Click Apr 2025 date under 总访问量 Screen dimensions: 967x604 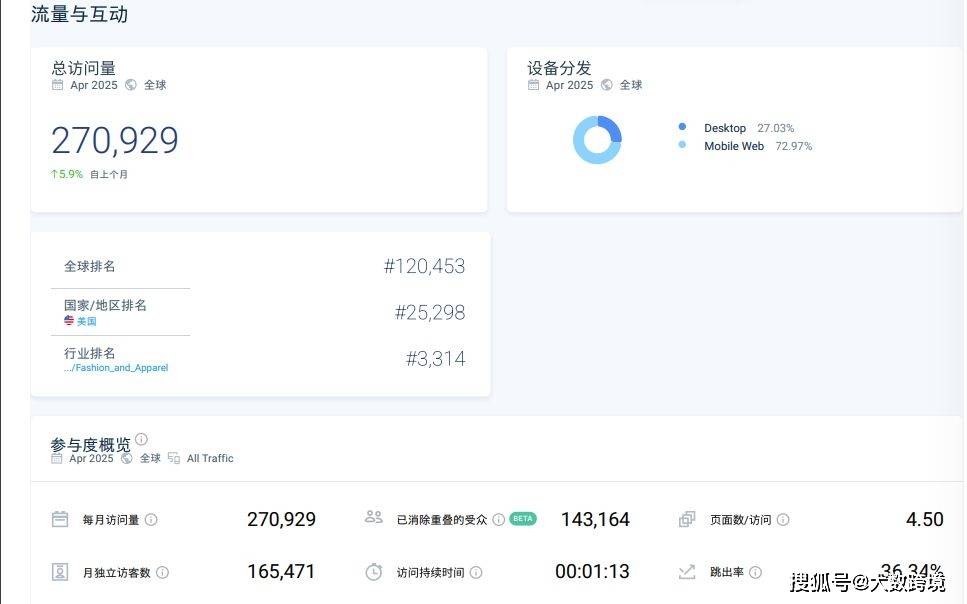pos(94,85)
